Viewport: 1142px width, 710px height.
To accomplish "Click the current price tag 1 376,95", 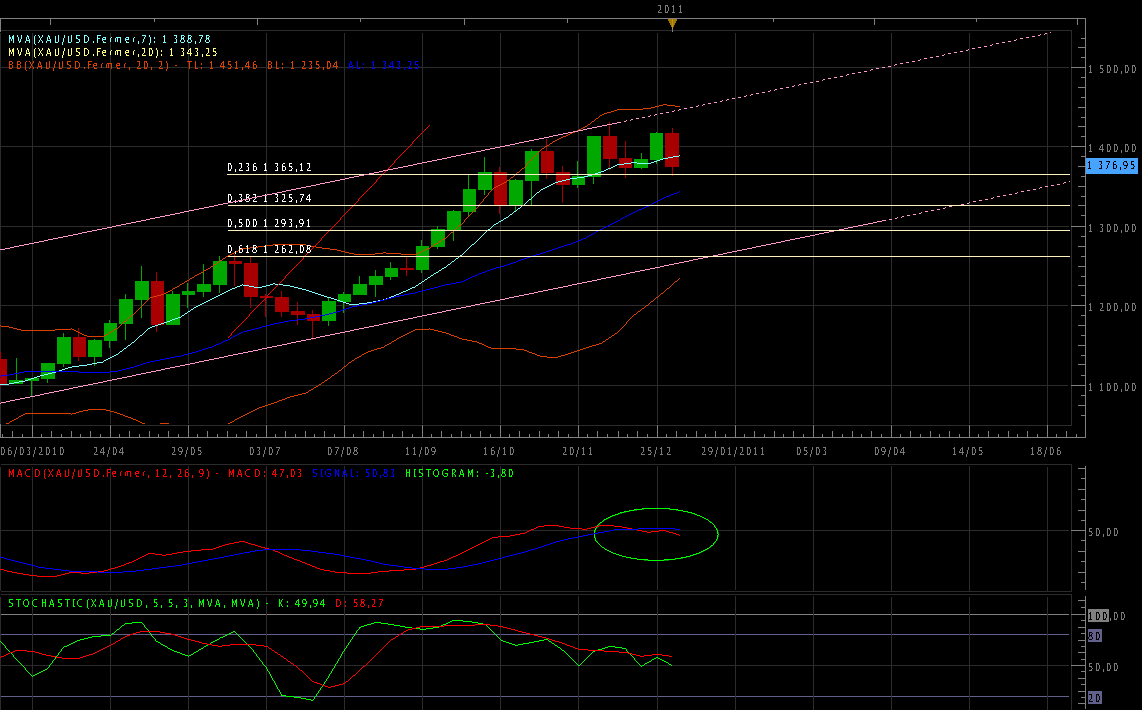I will [1112, 166].
